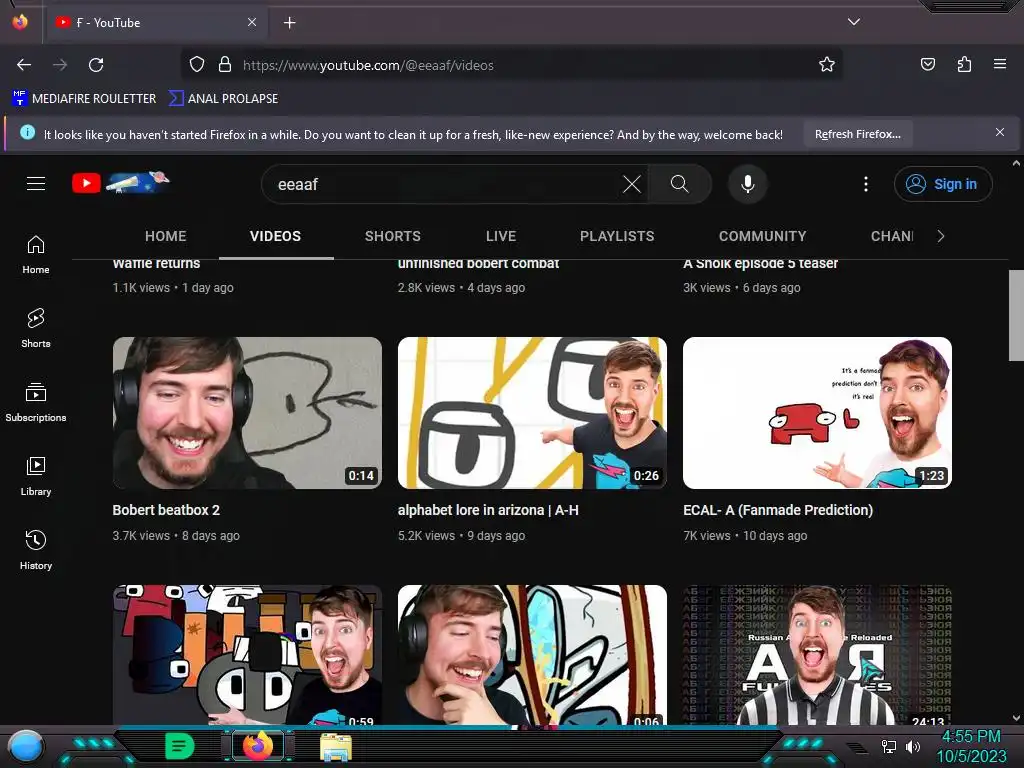Start voice search with the microphone
The width and height of the screenshot is (1024, 768).
pyautogui.click(x=748, y=184)
